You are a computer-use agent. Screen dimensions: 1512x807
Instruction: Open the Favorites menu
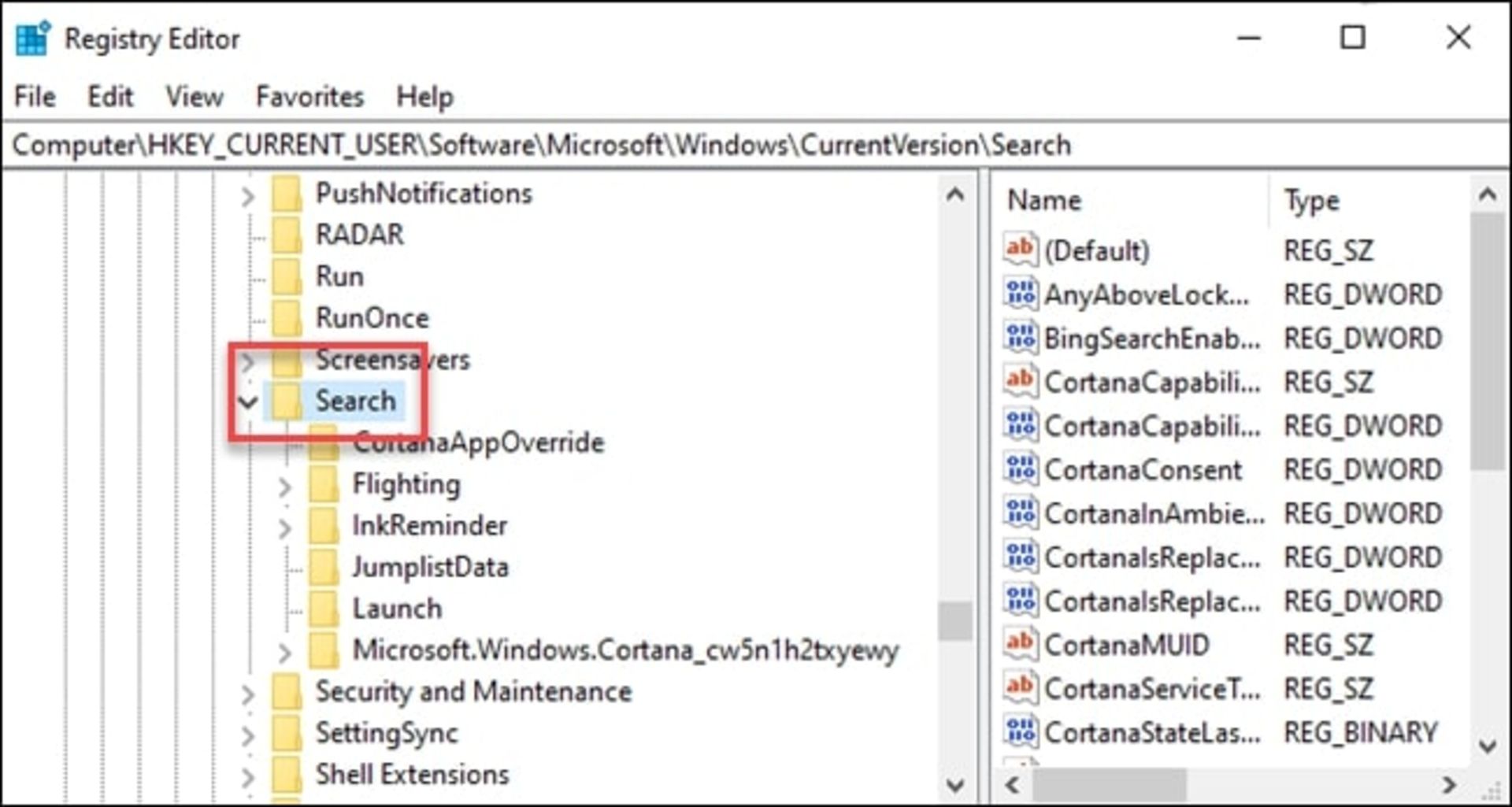309,97
